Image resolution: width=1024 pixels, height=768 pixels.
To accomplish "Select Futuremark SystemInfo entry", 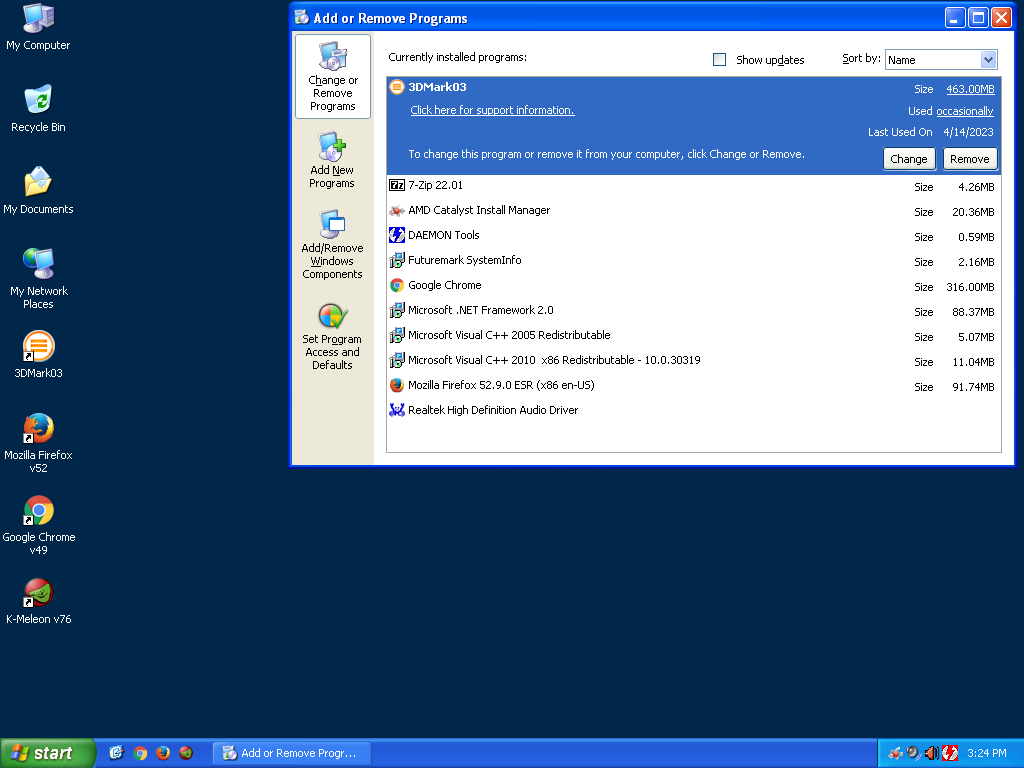I will click(694, 261).
